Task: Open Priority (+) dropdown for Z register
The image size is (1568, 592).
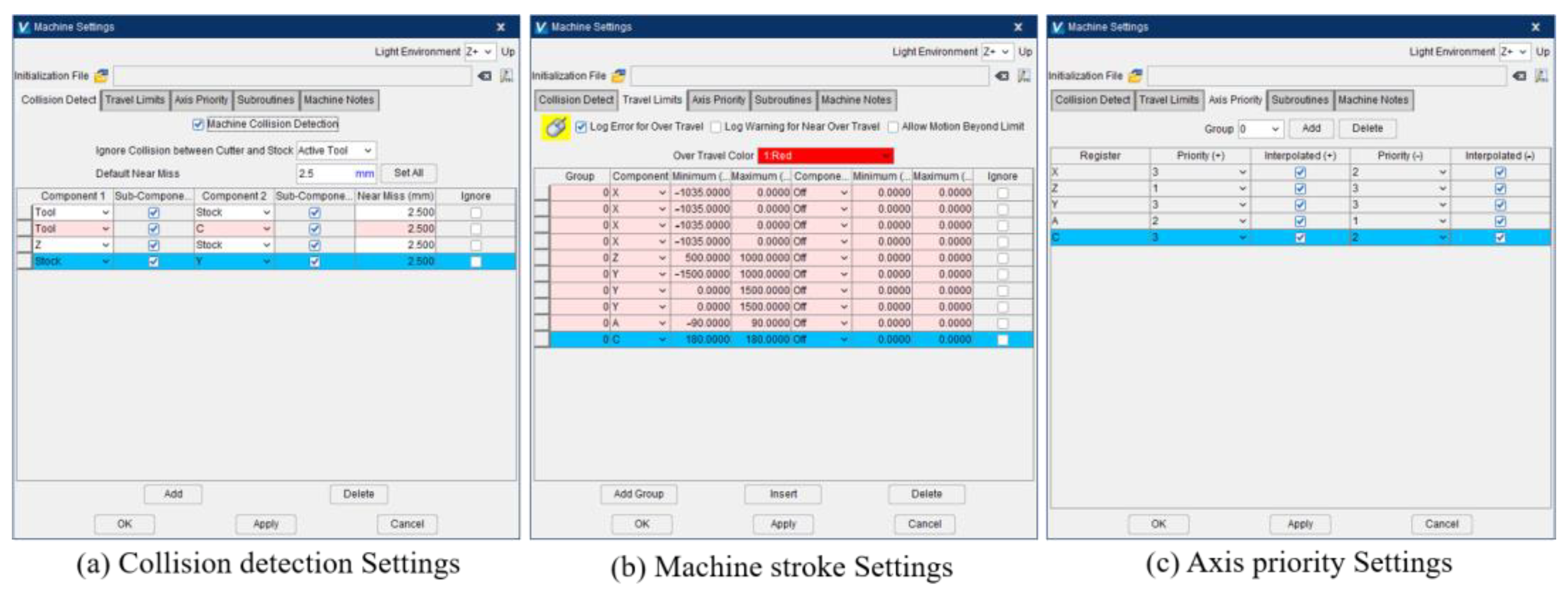Action: click(1198, 189)
